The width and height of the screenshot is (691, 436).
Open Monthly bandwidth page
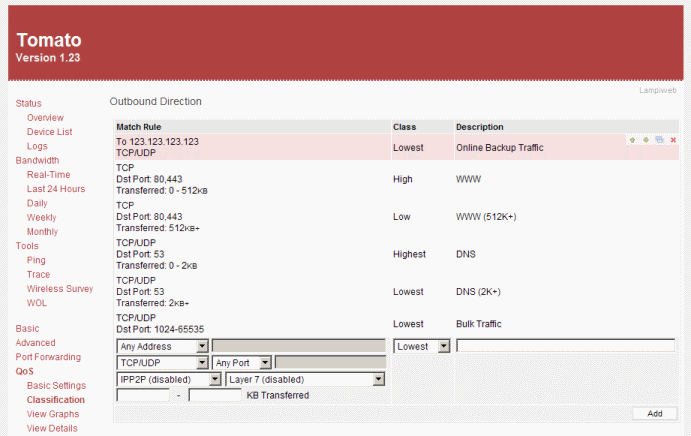point(42,232)
